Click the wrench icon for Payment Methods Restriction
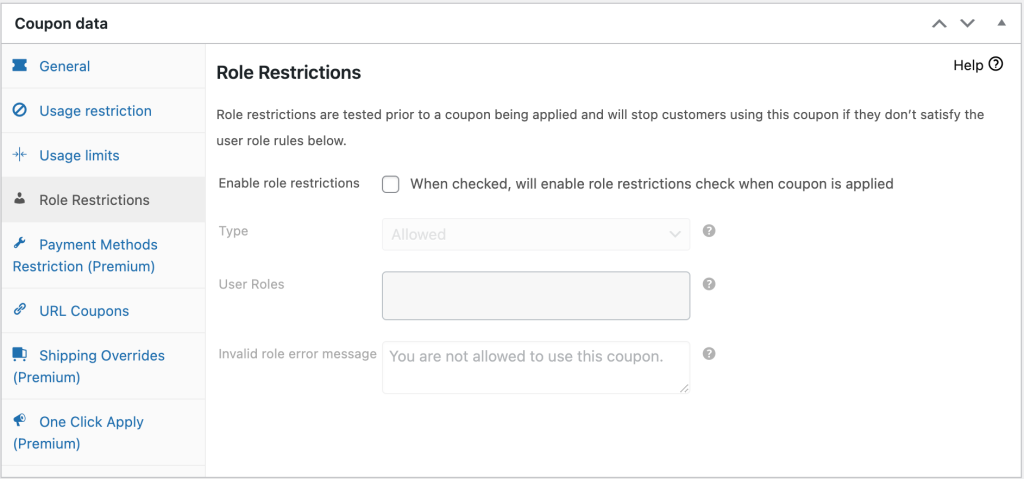This screenshot has height=479, width=1024. (x=20, y=243)
